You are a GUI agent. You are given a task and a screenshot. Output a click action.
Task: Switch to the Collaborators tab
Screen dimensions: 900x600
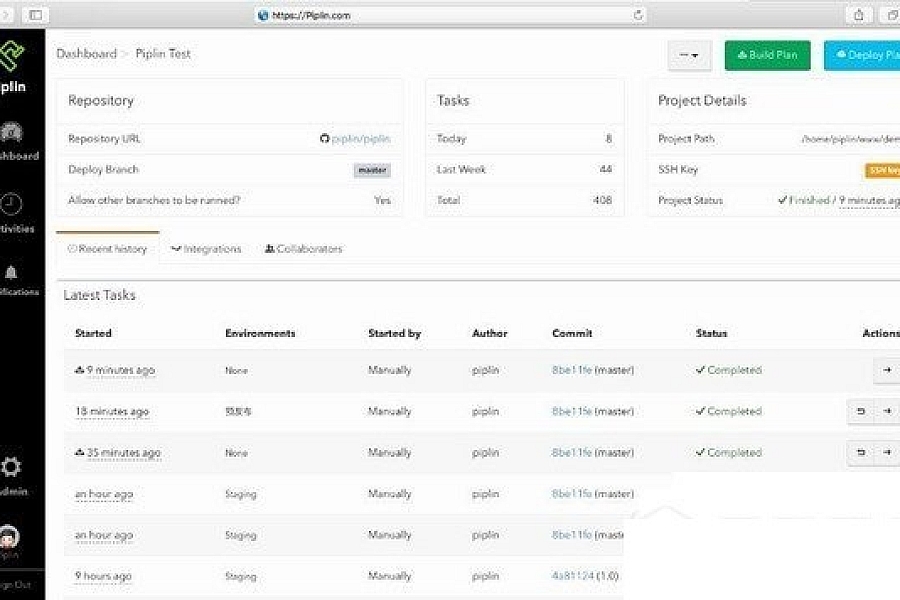(x=304, y=249)
